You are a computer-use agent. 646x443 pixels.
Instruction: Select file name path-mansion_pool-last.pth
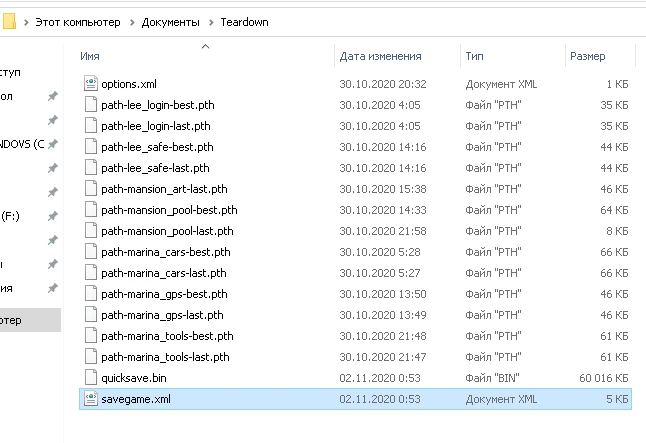coord(167,231)
